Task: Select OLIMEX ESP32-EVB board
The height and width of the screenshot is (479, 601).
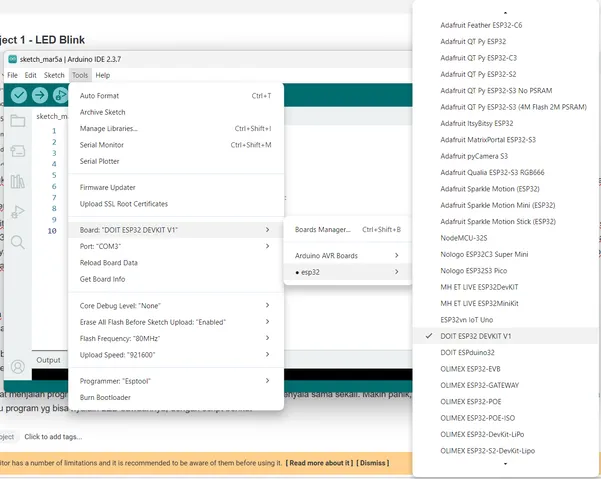Action: (505, 369)
